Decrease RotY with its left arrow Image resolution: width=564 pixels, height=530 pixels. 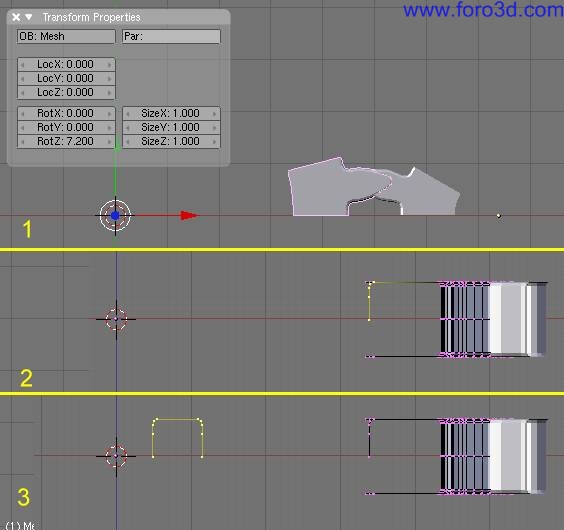23,127
